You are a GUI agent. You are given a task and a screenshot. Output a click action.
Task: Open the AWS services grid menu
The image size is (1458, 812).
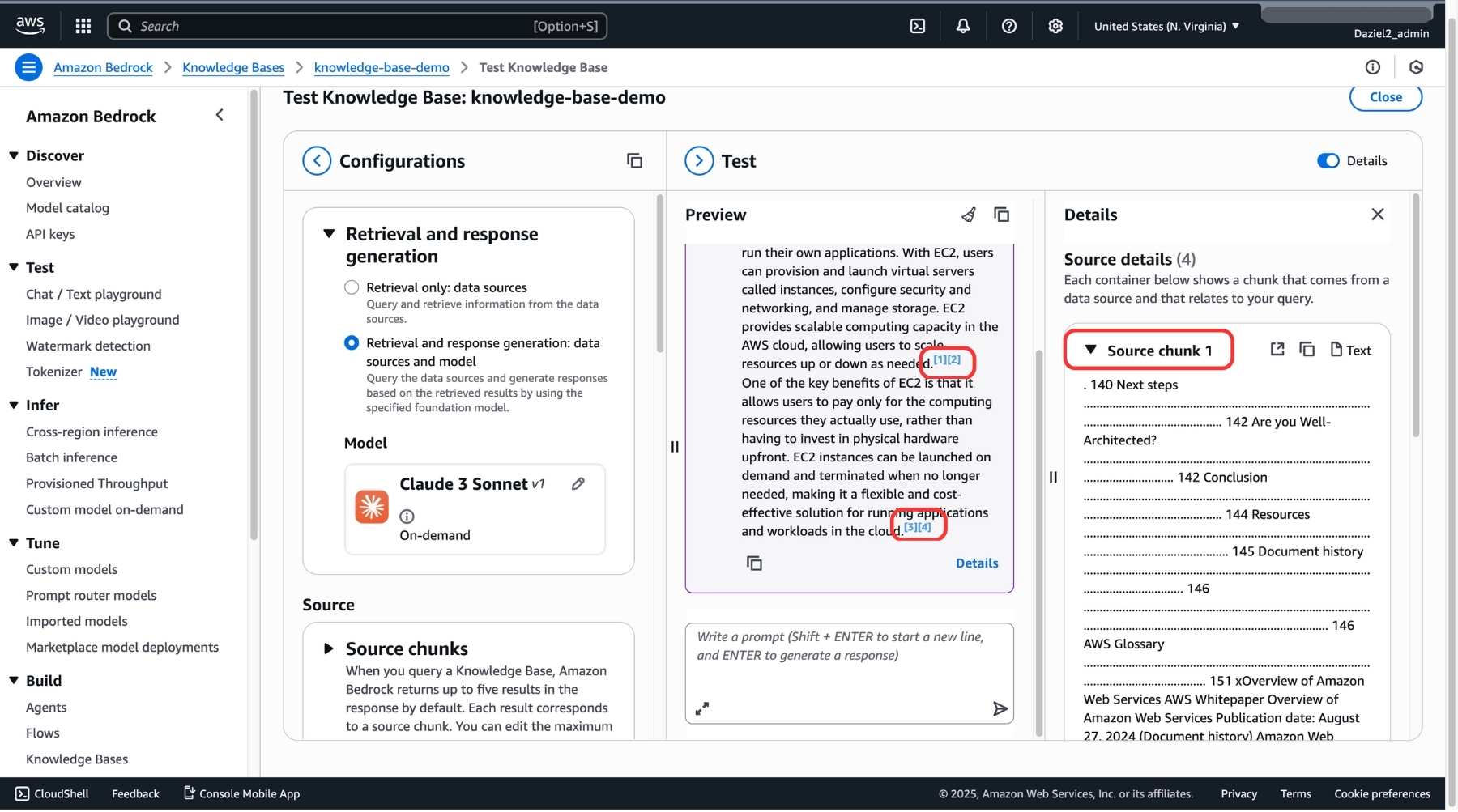(83, 26)
